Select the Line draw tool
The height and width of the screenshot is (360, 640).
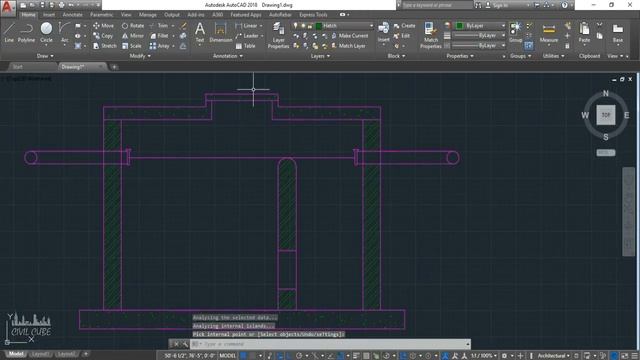9,33
